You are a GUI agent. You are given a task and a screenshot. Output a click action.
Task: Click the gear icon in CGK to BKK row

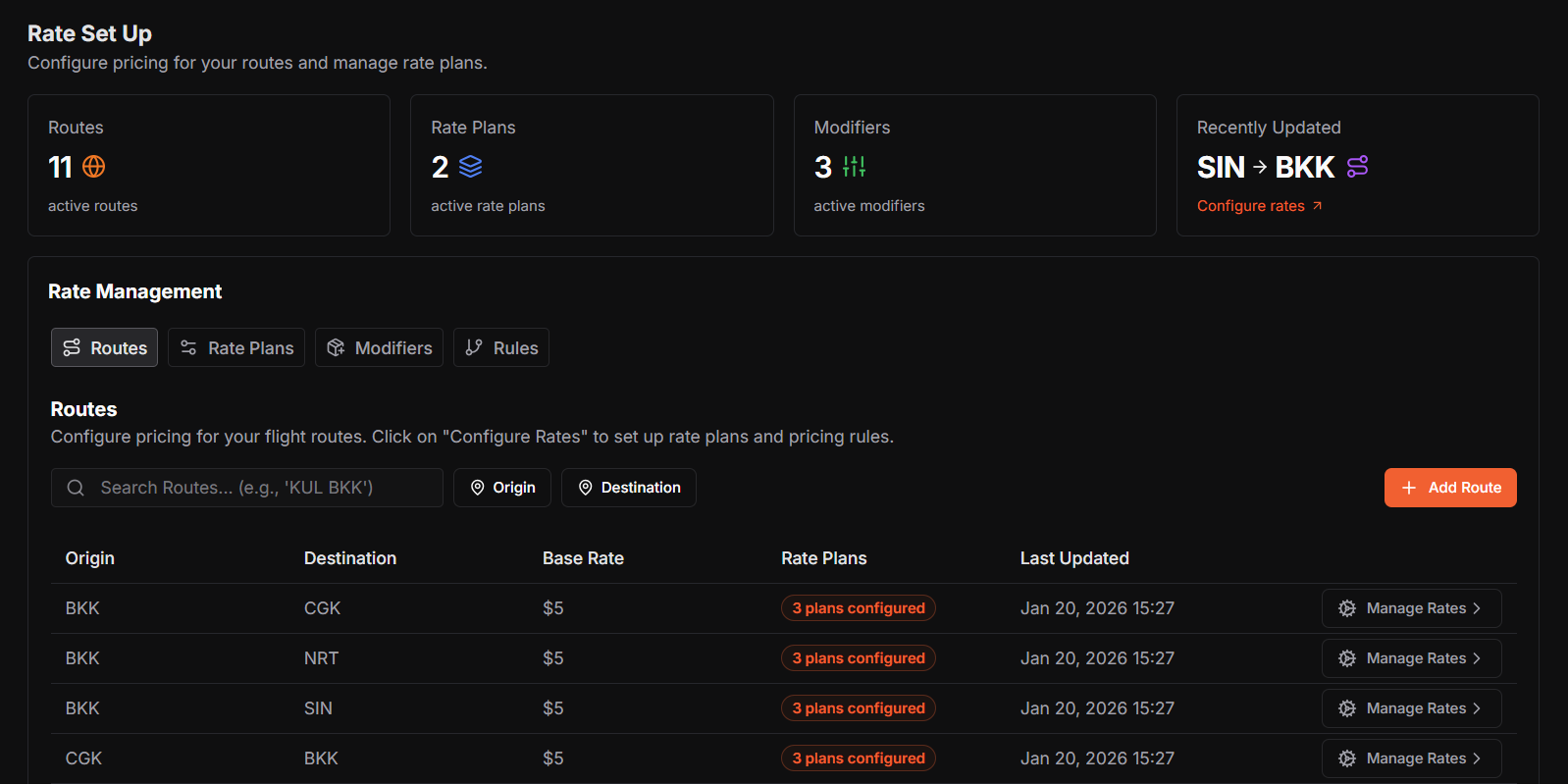[1347, 758]
